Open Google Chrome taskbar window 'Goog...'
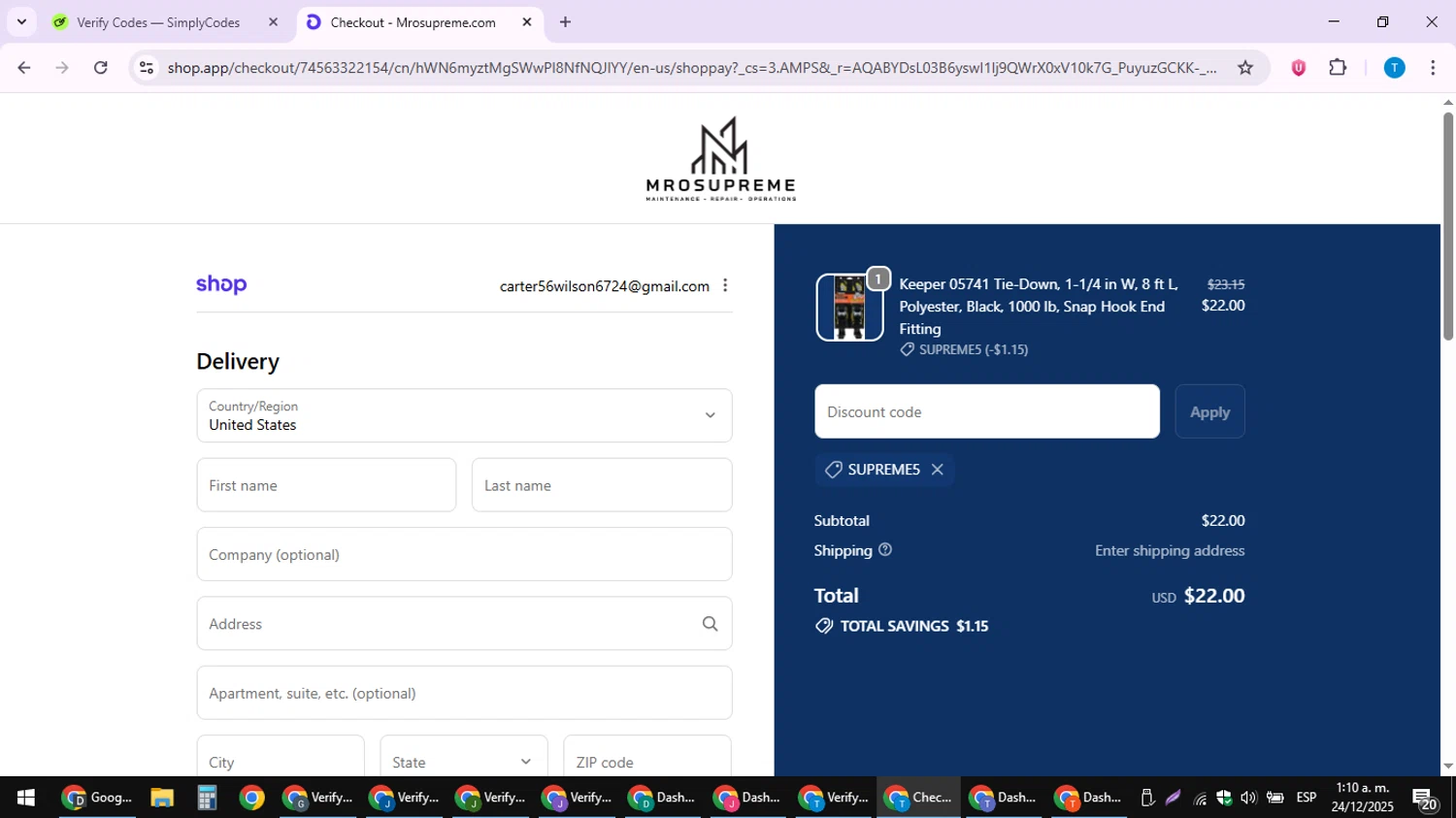This screenshot has height=818, width=1456. click(x=97, y=798)
